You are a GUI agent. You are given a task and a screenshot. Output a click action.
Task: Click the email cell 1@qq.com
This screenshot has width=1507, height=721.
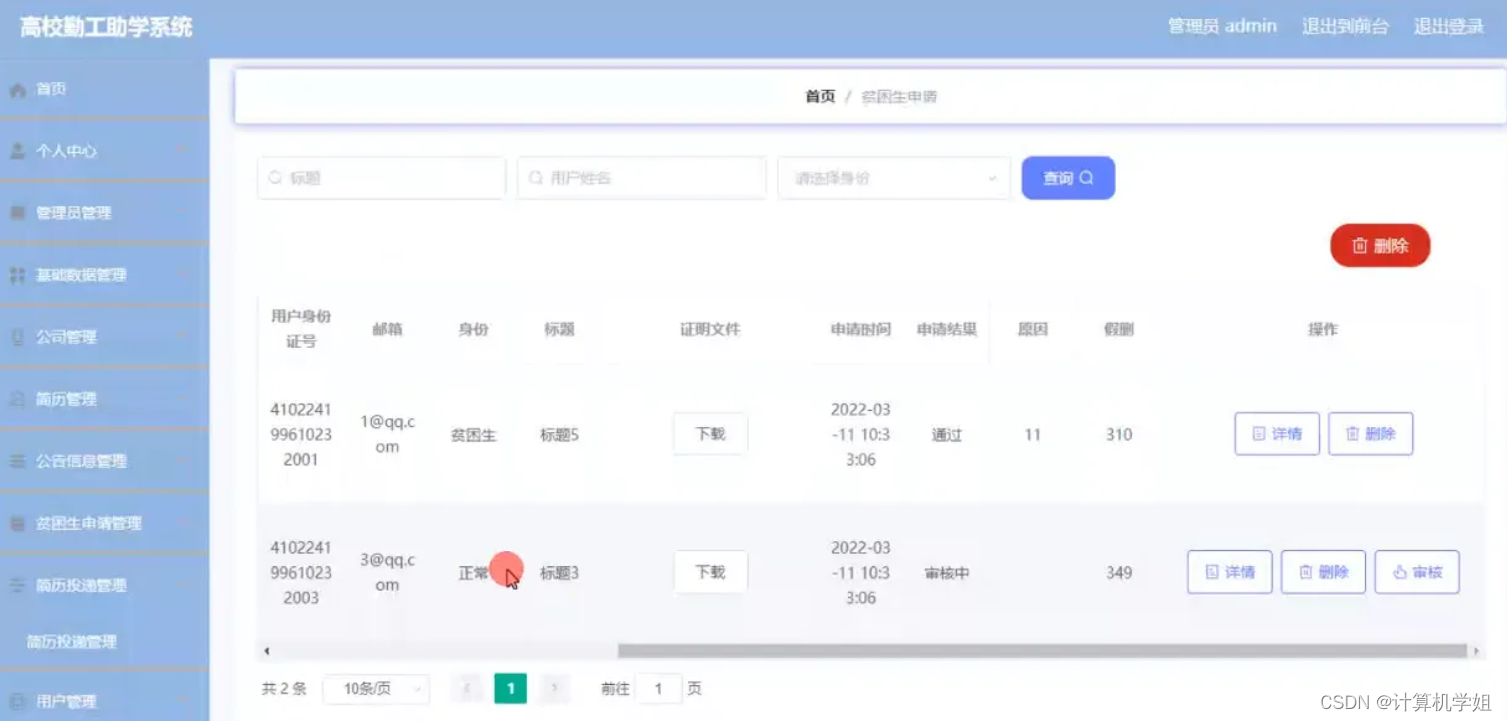387,434
